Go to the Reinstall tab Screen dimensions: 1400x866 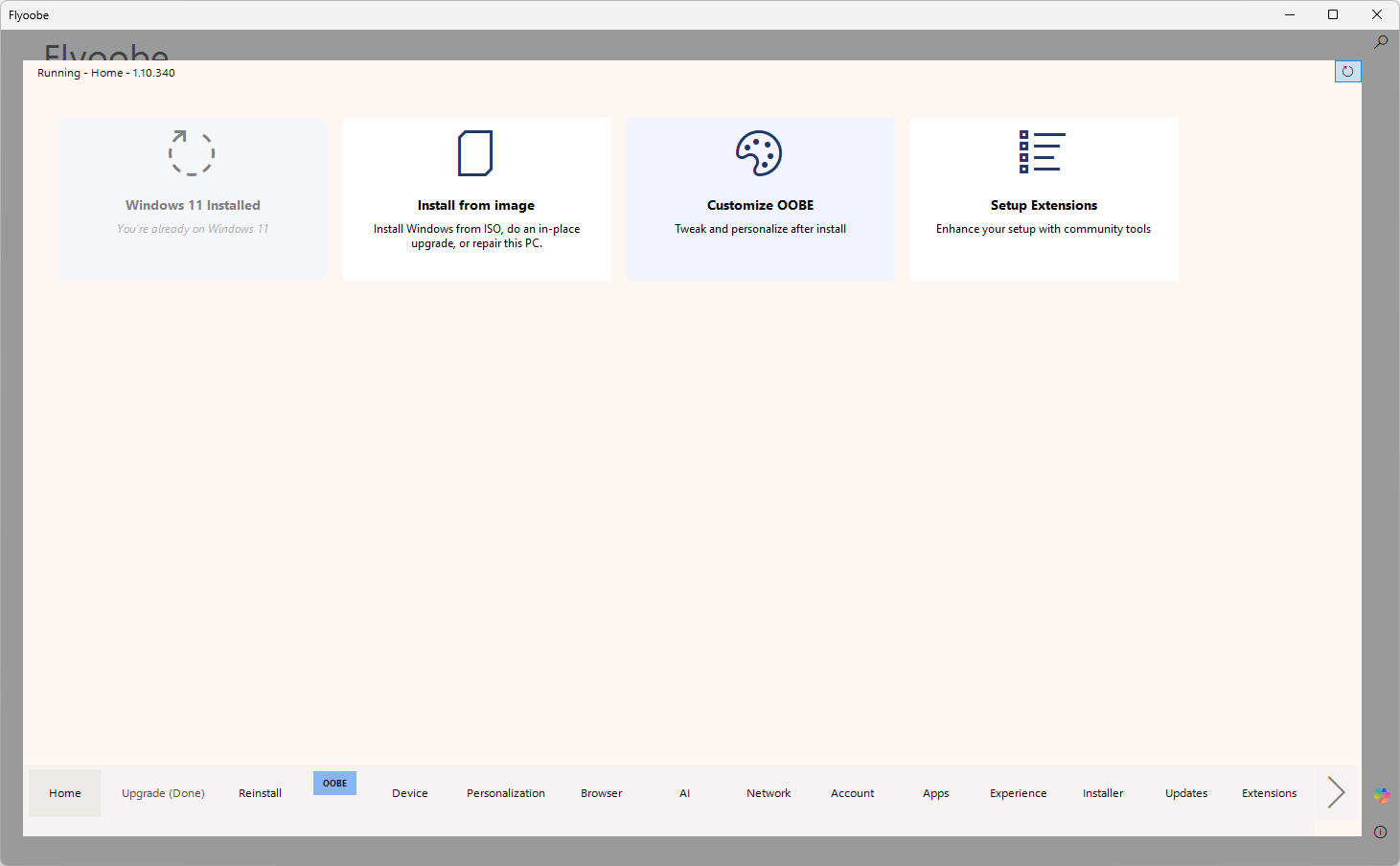(260, 793)
